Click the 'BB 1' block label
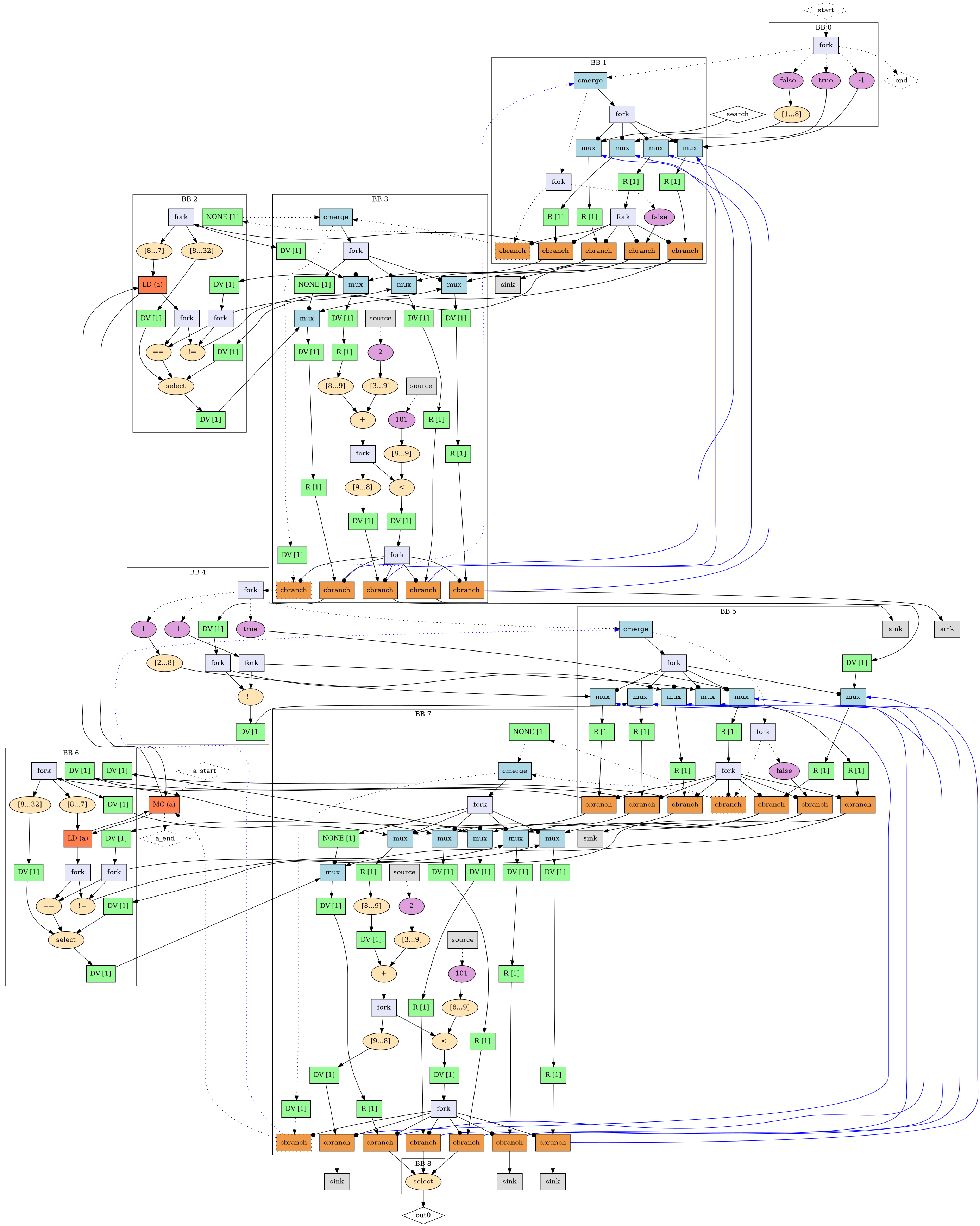 click(598, 63)
